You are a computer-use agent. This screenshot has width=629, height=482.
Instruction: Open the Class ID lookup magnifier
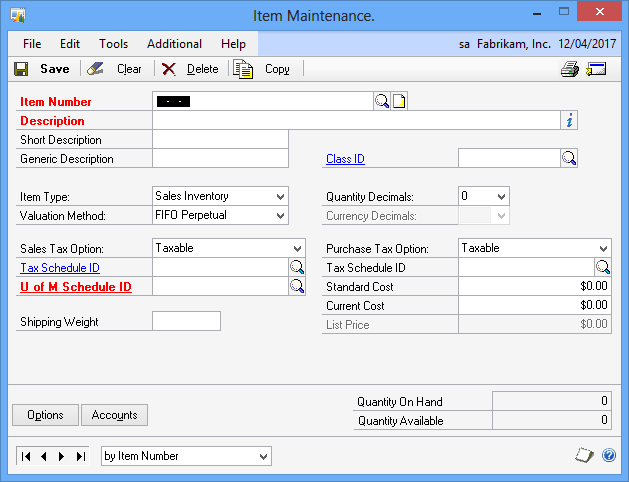coord(569,158)
